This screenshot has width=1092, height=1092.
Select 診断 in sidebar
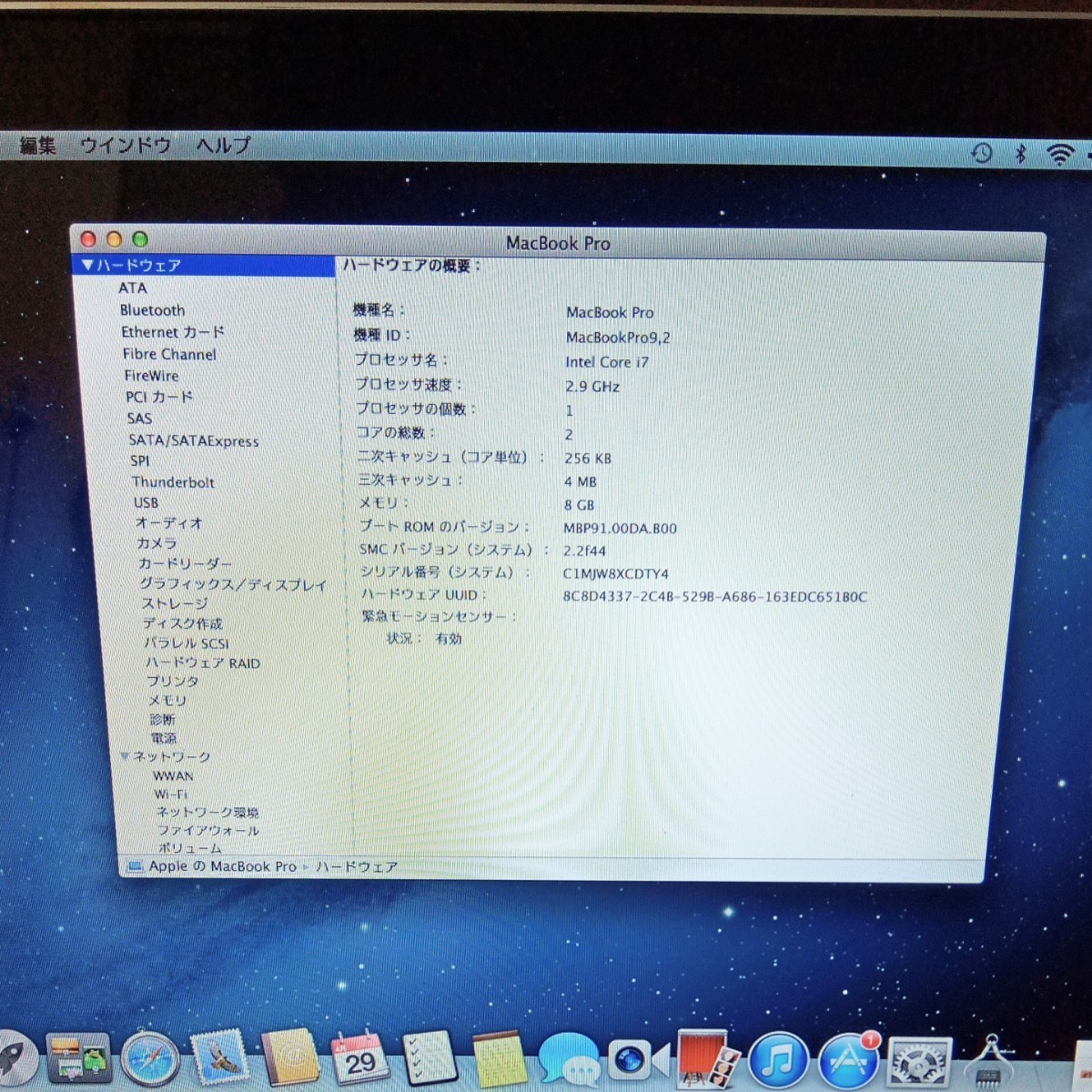click(163, 719)
